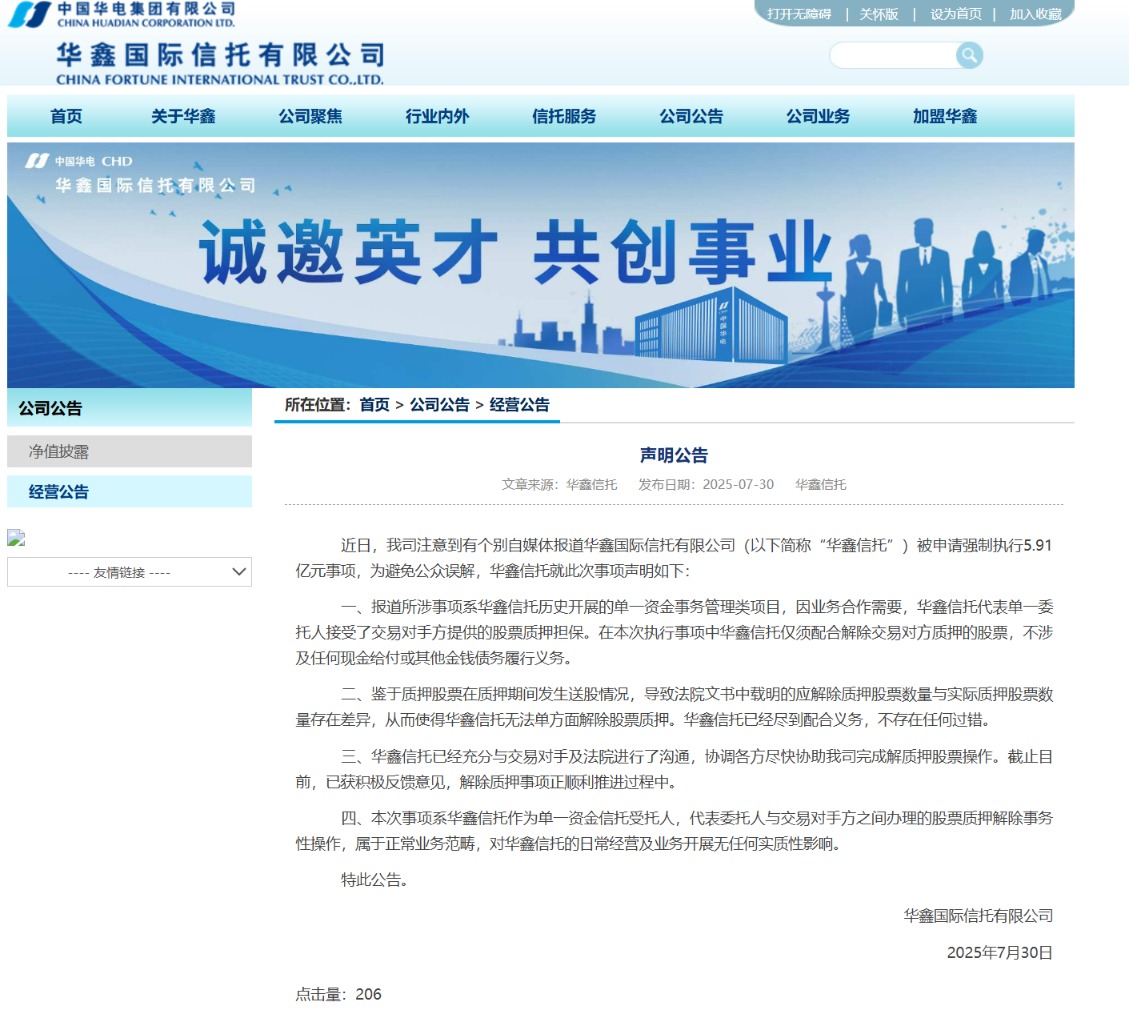
Task: Click the 声明公告 article title
Action: coord(674,455)
